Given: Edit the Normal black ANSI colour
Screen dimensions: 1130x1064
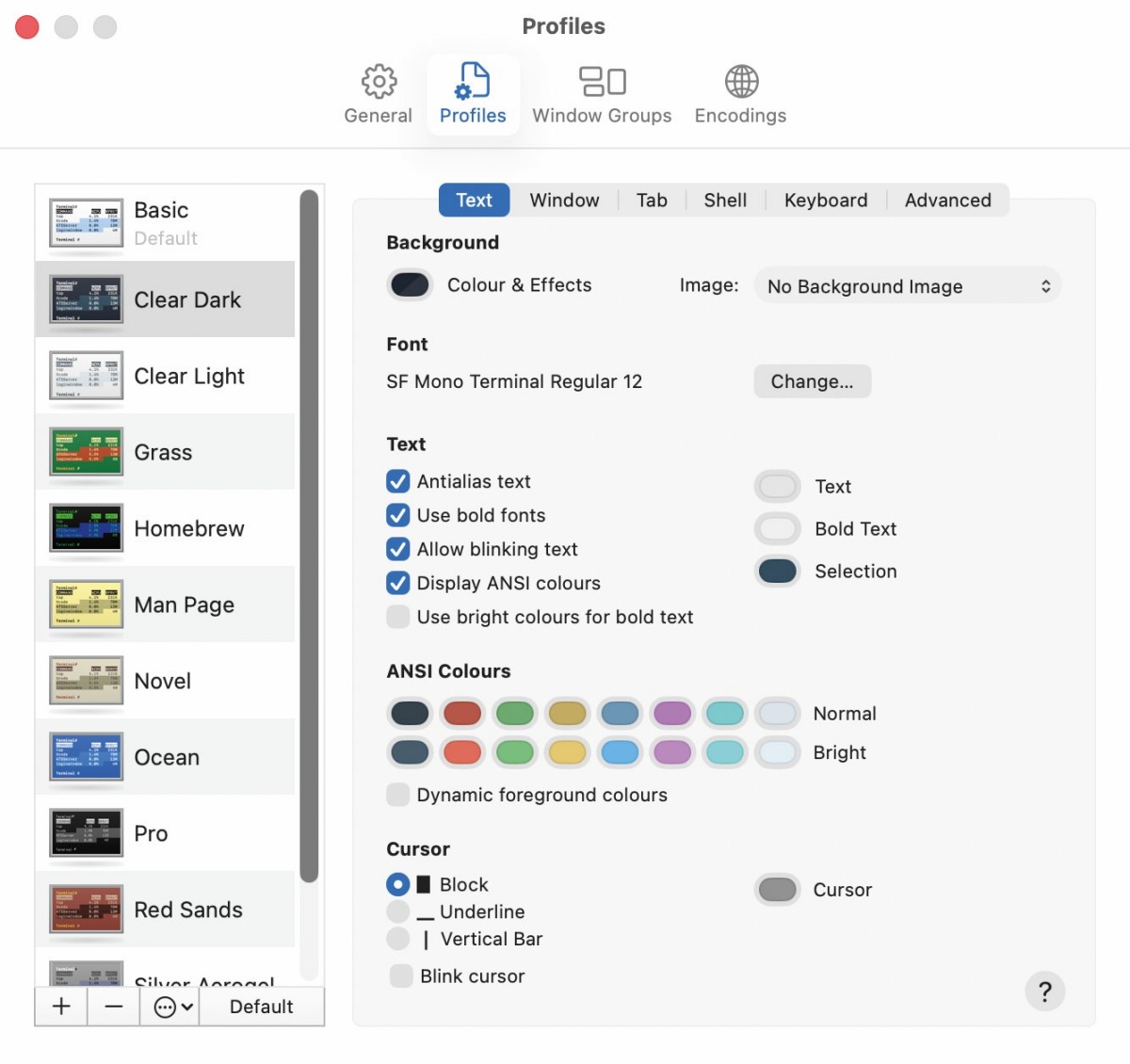Looking at the screenshot, I should pos(410,713).
